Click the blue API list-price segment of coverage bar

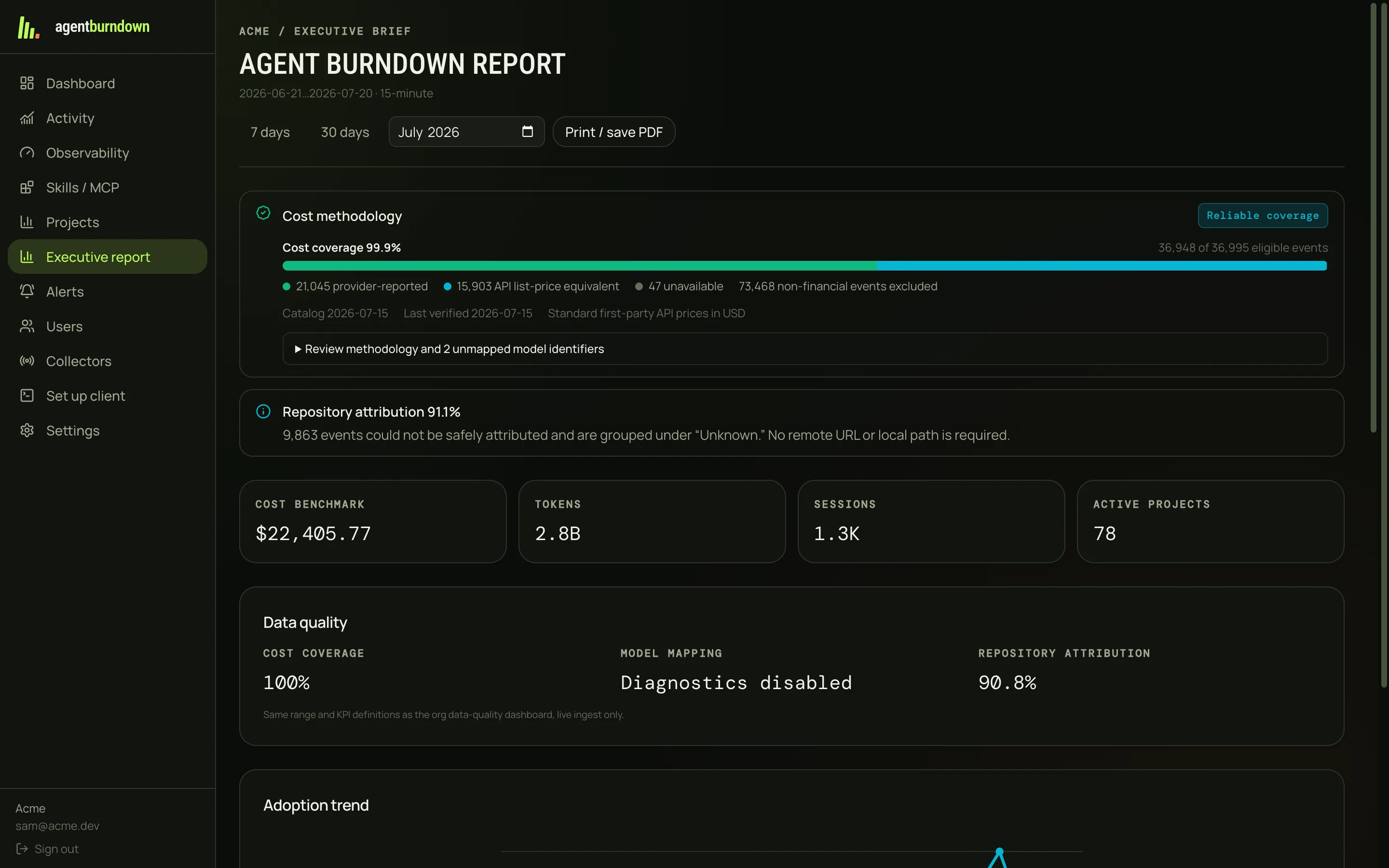[1102, 266]
